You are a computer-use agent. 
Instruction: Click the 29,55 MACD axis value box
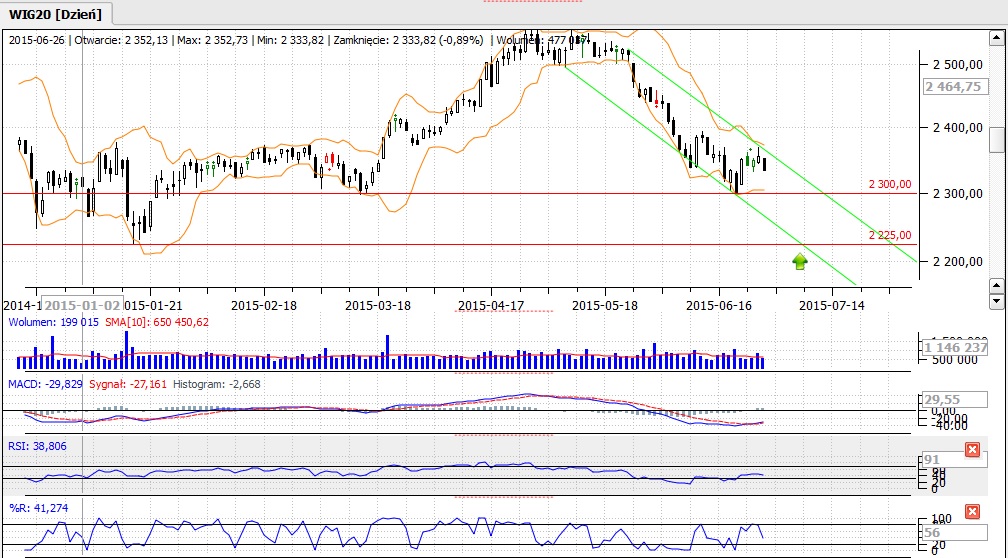943,398
